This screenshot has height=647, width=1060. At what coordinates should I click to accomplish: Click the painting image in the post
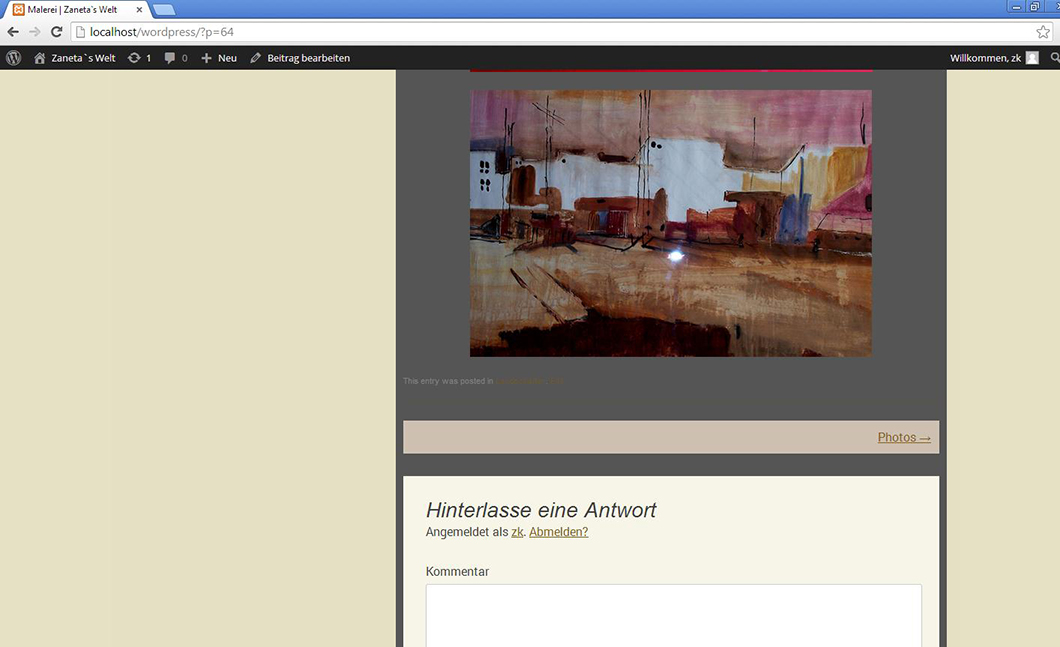671,223
